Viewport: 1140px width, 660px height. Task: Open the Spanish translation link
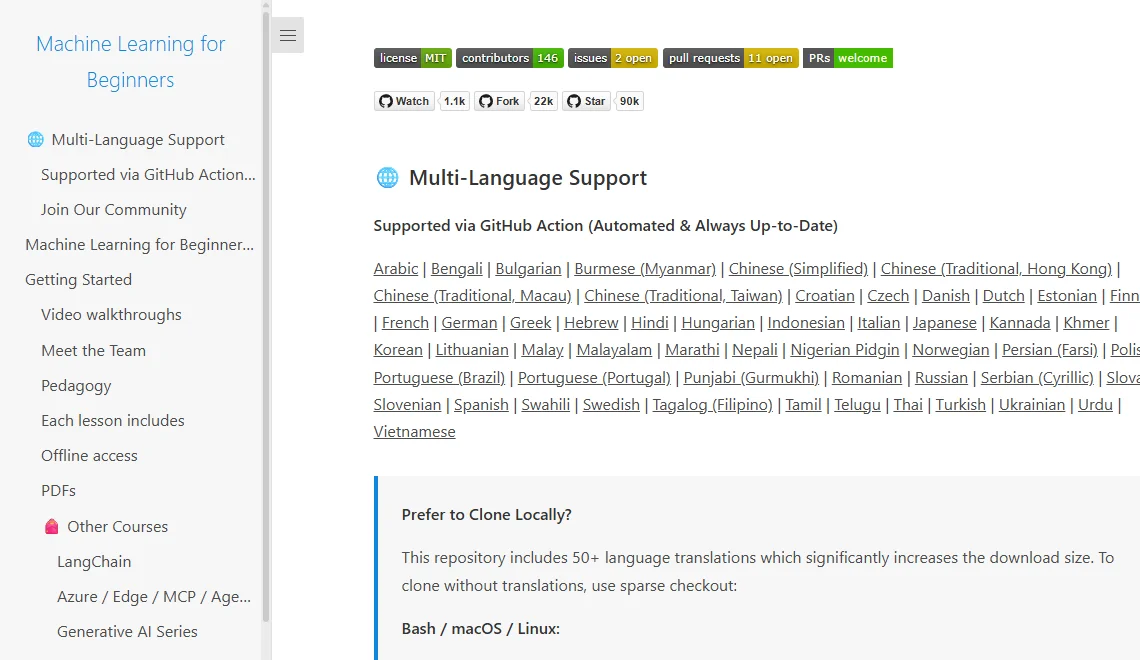pyautogui.click(x=481, y=404)
